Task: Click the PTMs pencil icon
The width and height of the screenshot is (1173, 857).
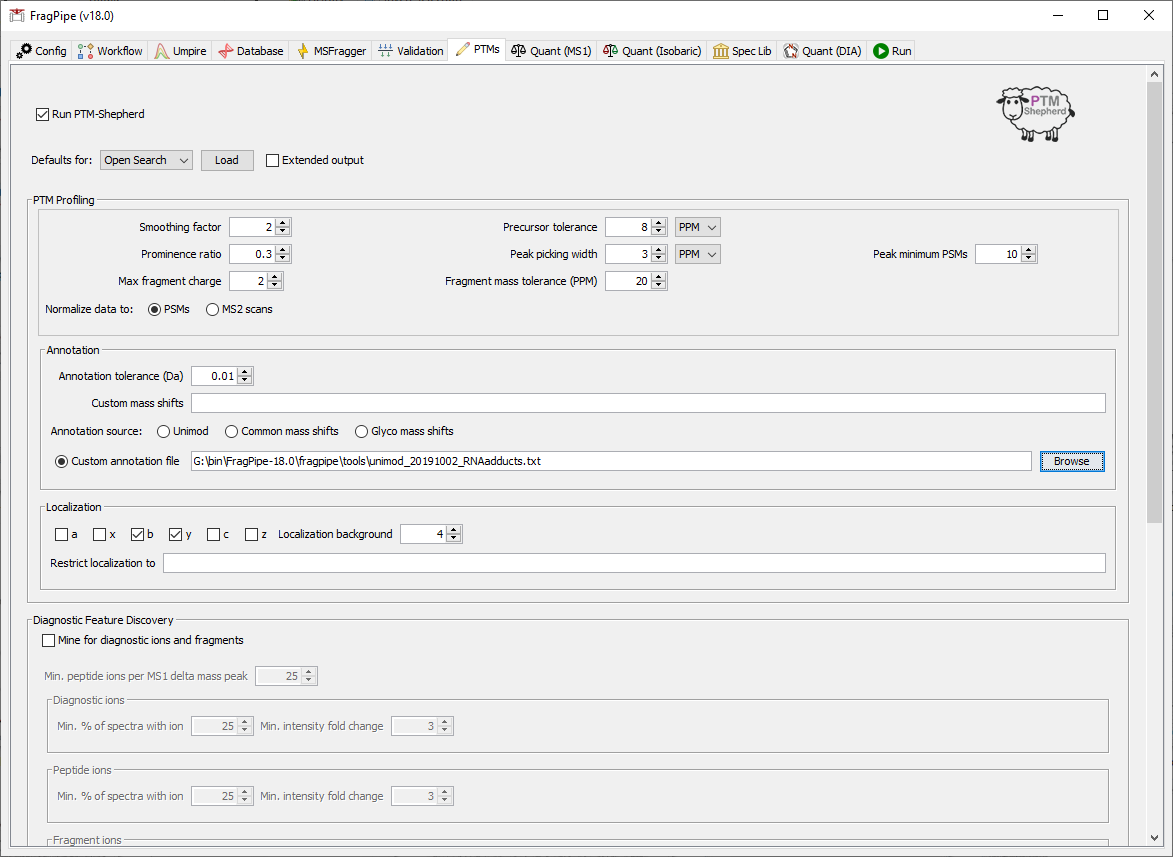Action: (462, 49)
